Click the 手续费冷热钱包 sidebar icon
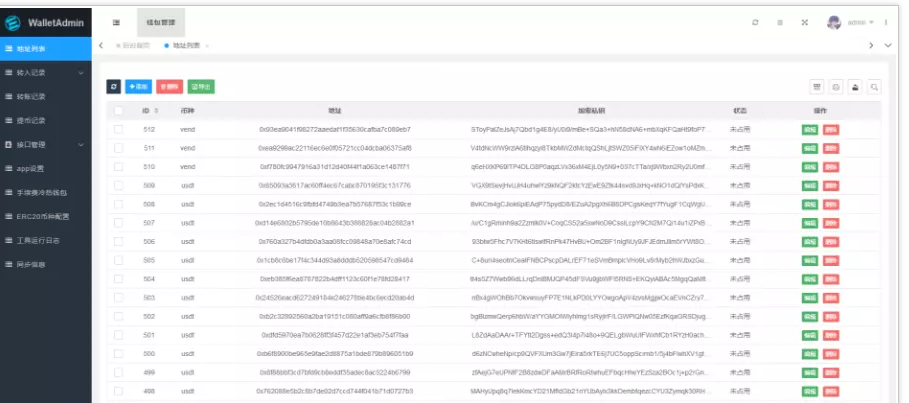Image resolution: width=909 pixels, height=403 pixels. pyautogui.click(x=9, y=193)
